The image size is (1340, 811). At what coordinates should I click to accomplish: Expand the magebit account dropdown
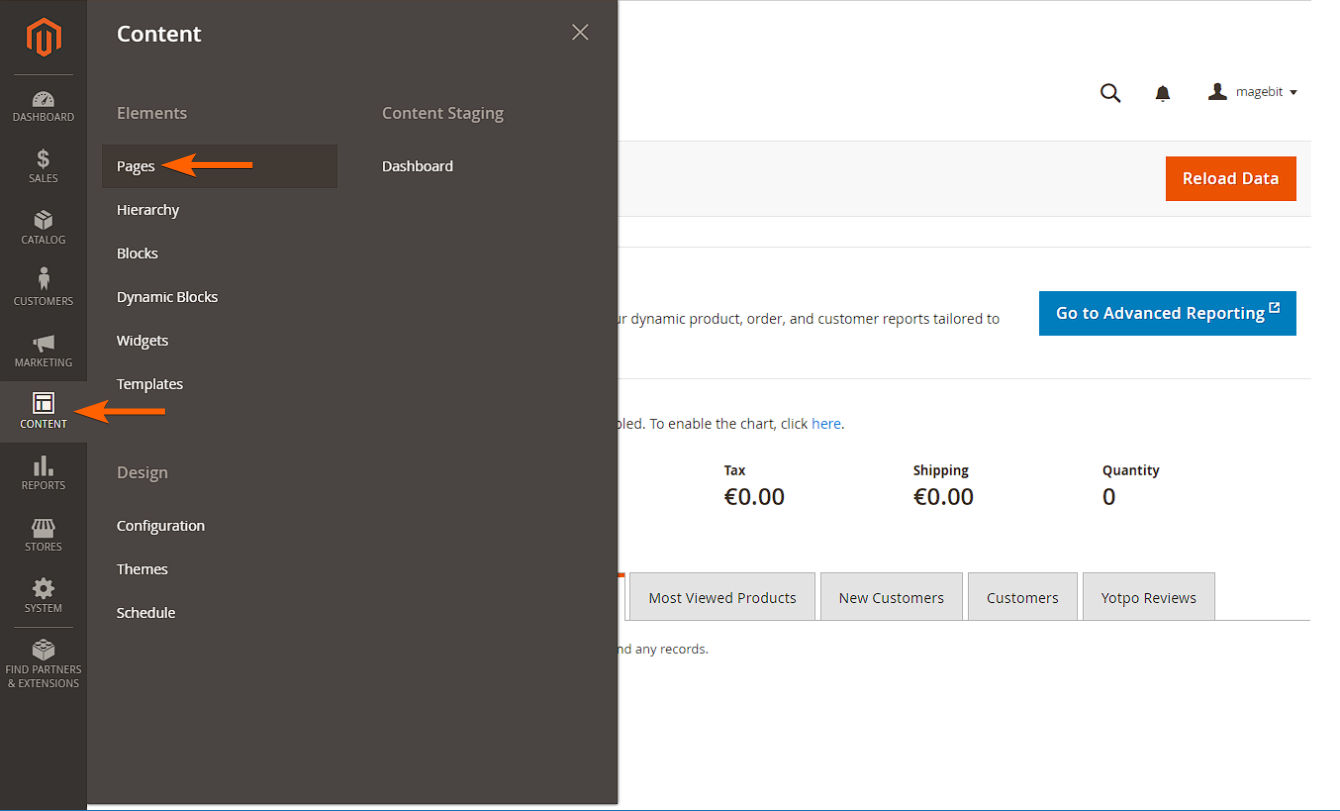[1253, 92]
